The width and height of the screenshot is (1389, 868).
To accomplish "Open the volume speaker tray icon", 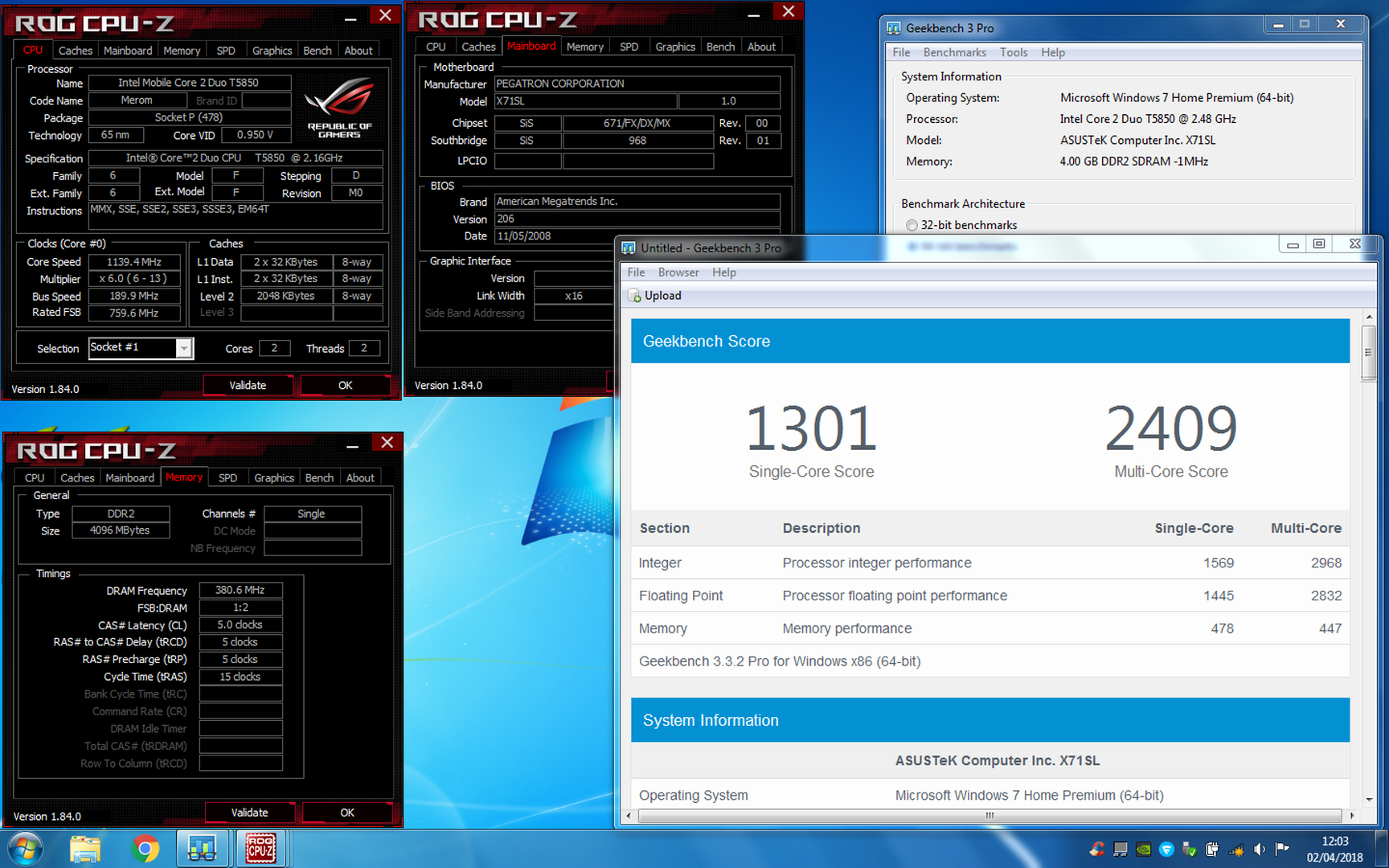I will pyautogui.click(x=1259, y=849).
